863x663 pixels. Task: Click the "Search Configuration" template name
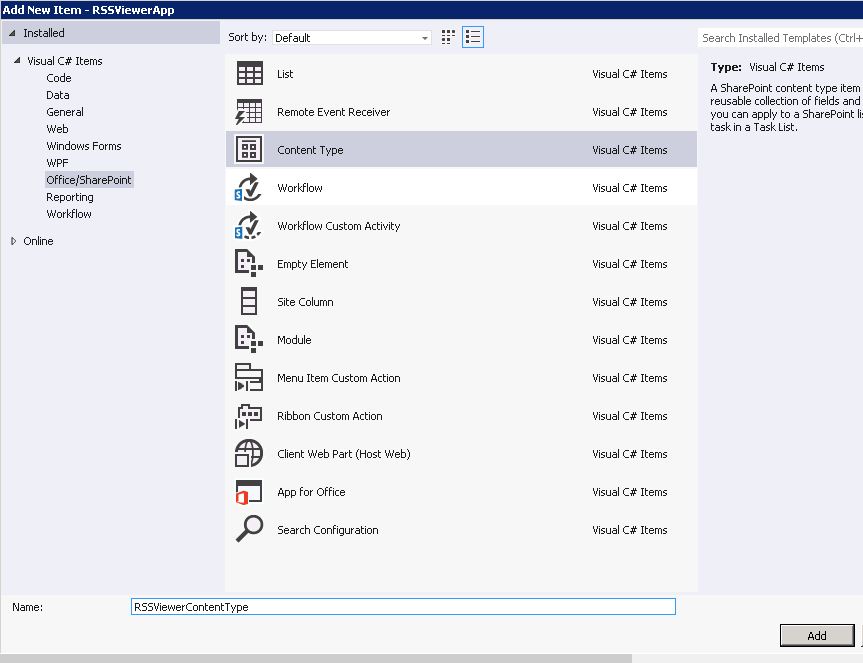(x=327, y=529)
